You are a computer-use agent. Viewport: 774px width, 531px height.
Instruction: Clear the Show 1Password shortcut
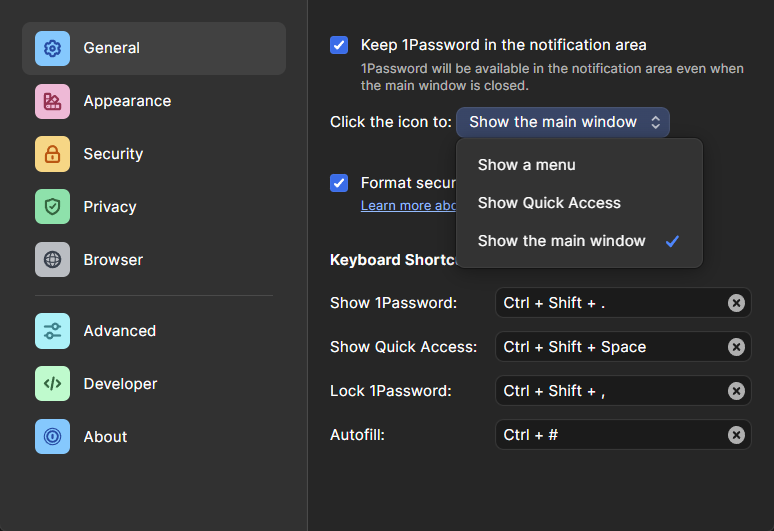[736, 303]
